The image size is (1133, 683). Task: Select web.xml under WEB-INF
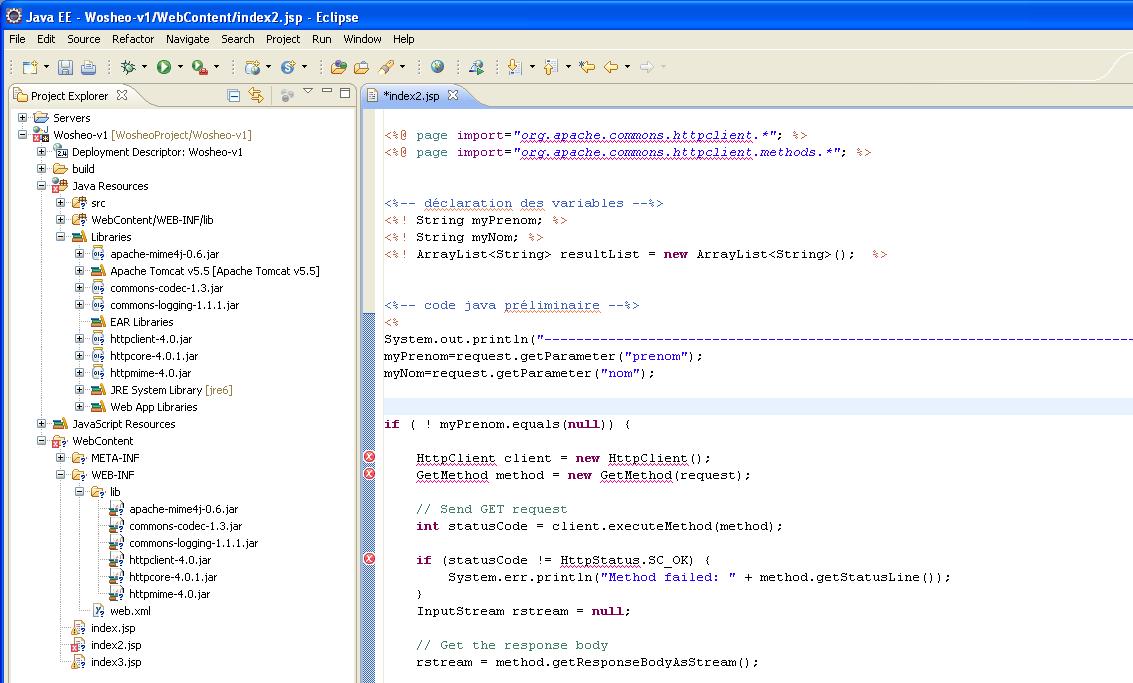tap(130, 611)
